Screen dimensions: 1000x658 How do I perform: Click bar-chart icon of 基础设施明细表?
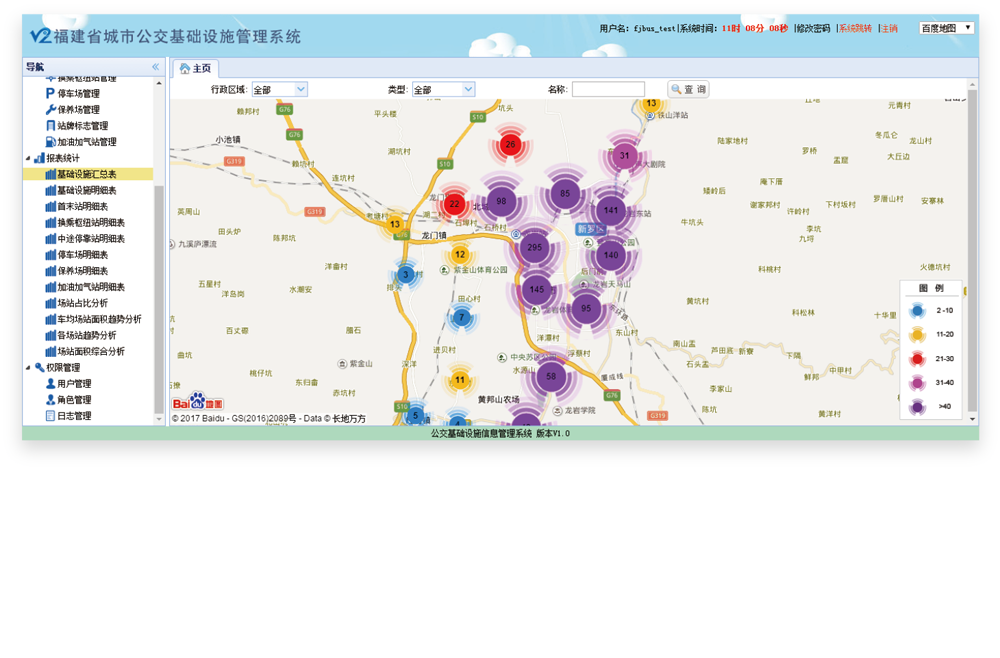pyautogui.click(x=50, y=190)
